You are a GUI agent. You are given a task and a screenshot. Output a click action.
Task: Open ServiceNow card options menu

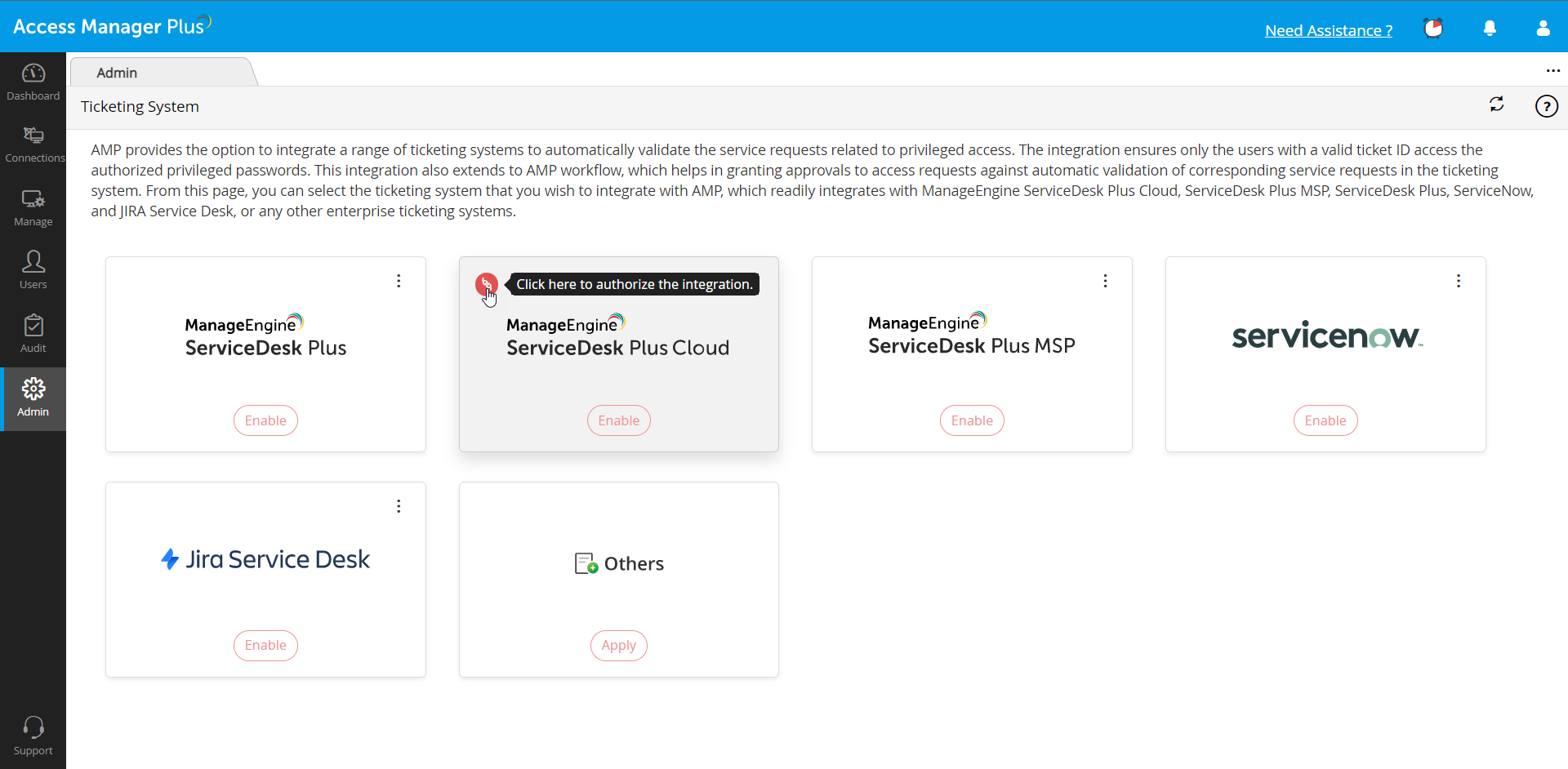[x=1458, y=281]
